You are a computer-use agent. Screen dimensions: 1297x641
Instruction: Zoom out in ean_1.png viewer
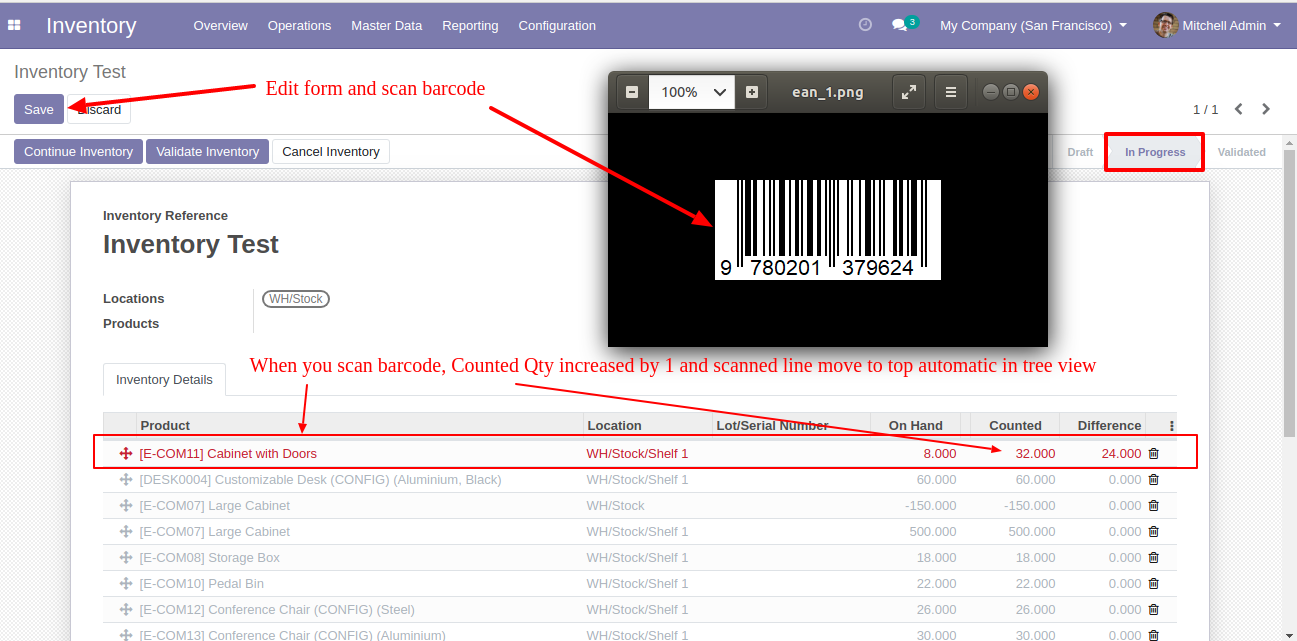632,92
